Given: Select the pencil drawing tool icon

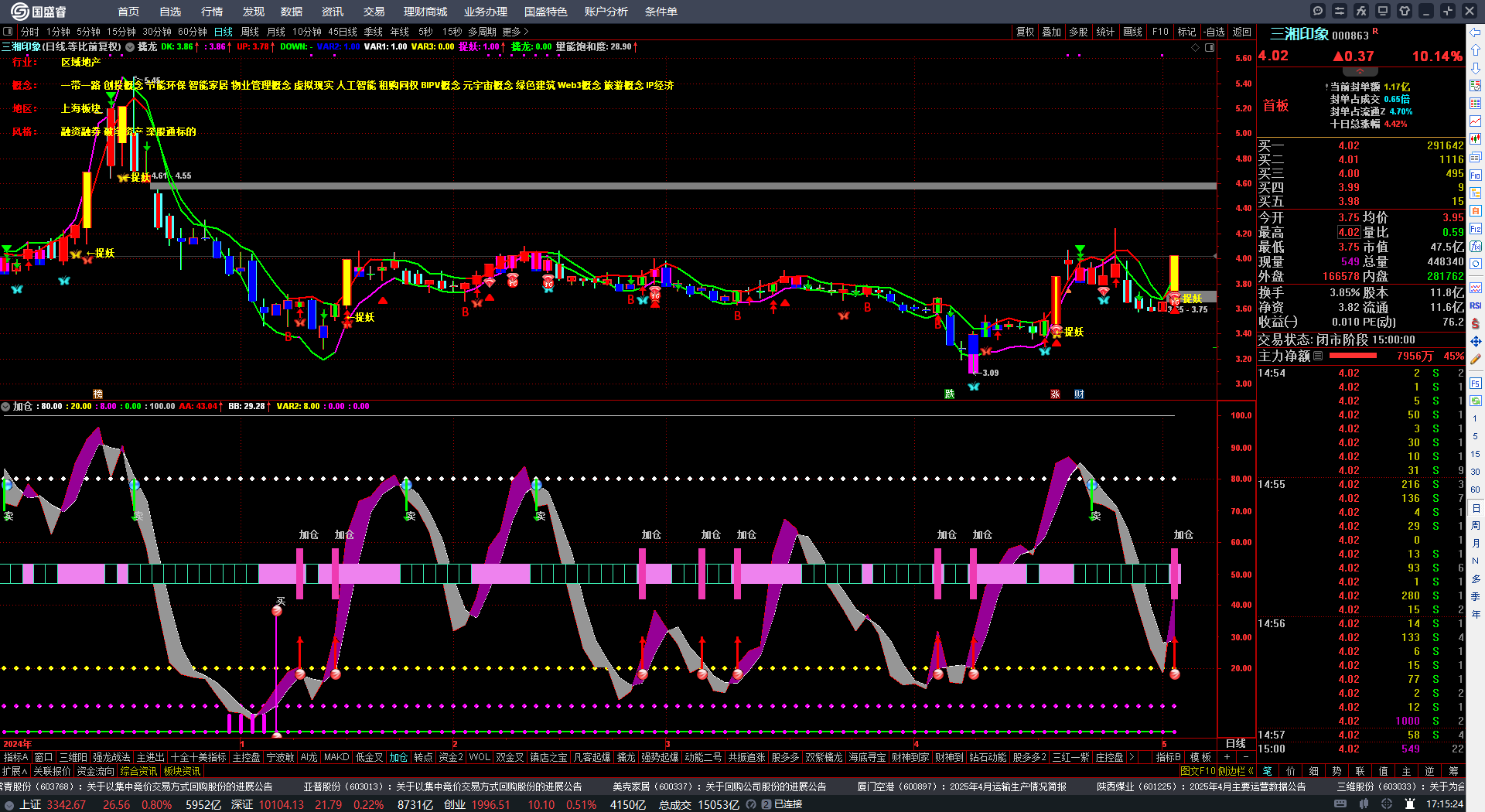Looking at the screenshot, I should (1476, 359).
